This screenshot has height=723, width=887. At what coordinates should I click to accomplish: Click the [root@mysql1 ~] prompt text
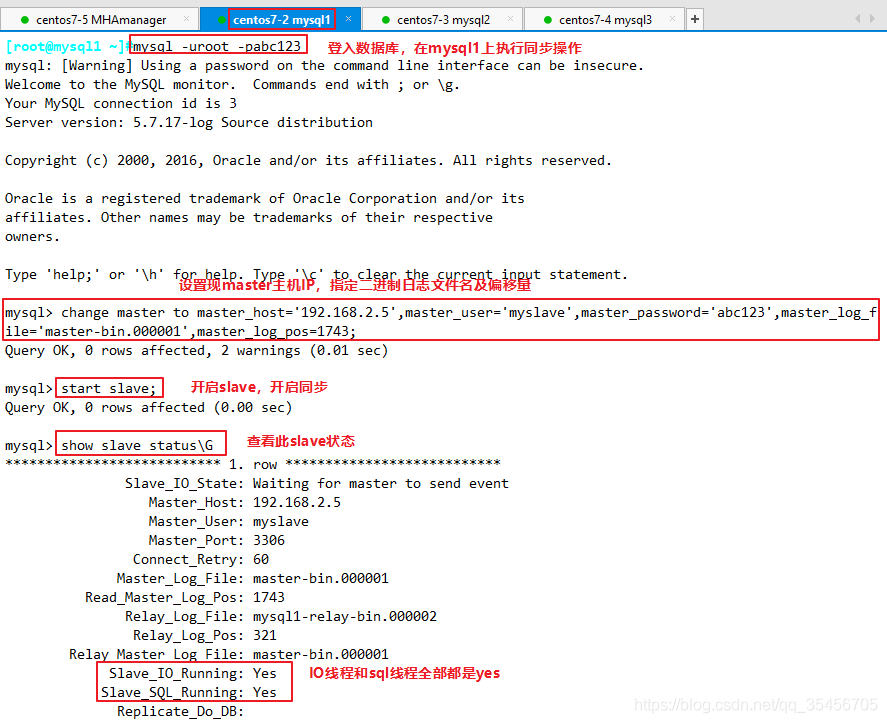tap(64, 46)
